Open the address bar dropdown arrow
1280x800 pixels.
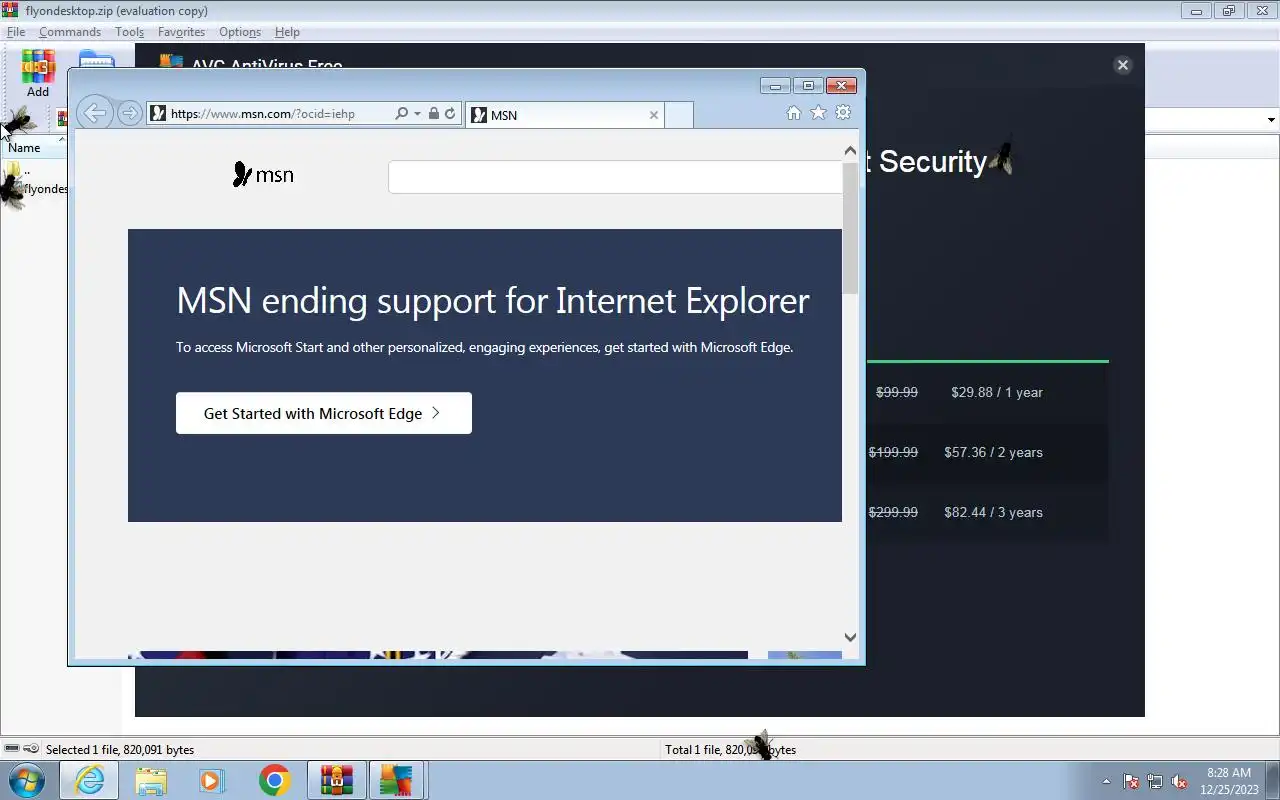click(417, 114)
